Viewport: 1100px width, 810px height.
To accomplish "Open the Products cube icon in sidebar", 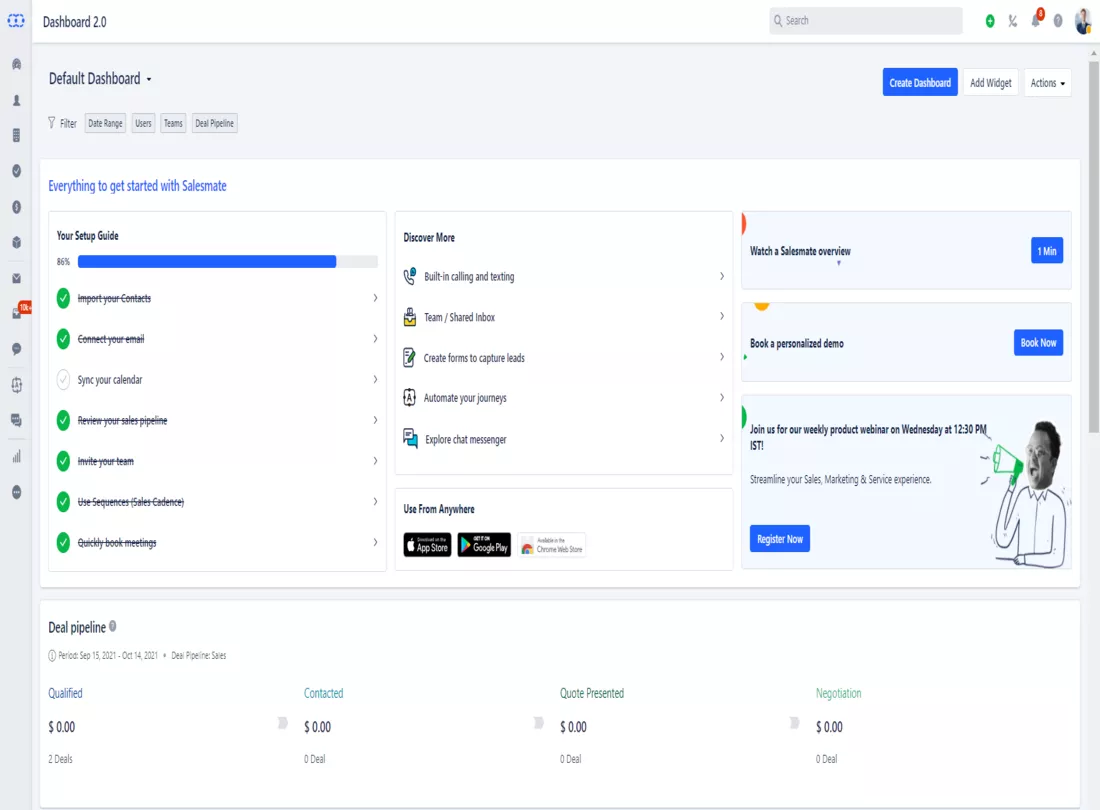I will click(16, 242).
